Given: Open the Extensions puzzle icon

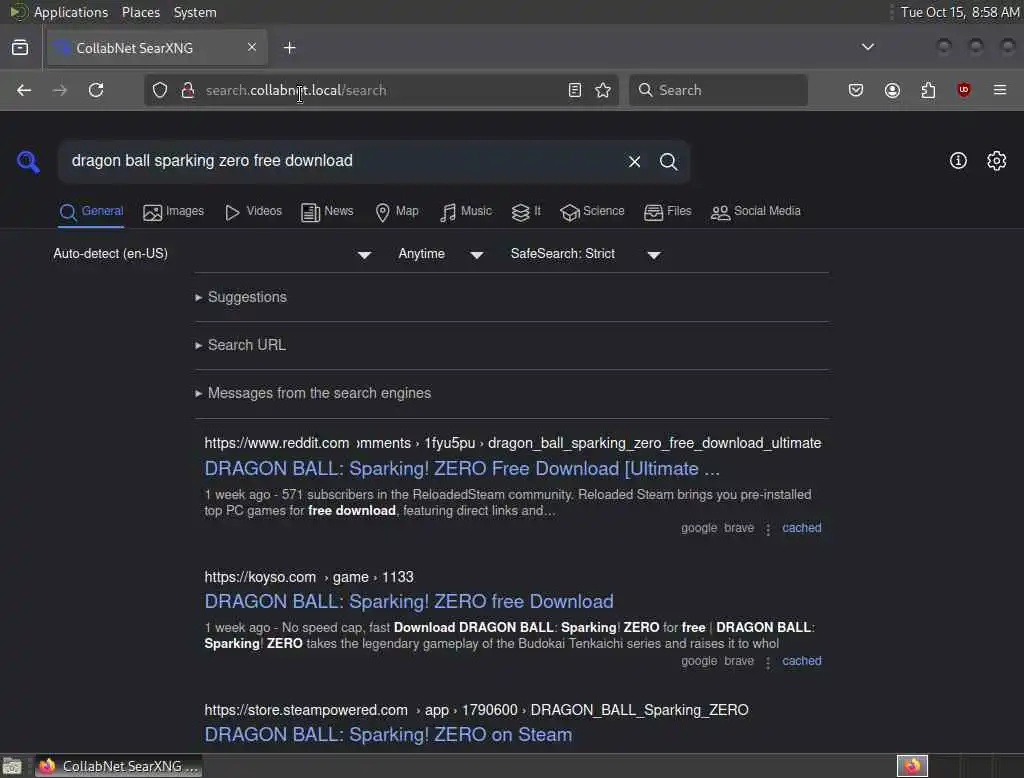Looking at the screenshot, I should pos(928,90).
